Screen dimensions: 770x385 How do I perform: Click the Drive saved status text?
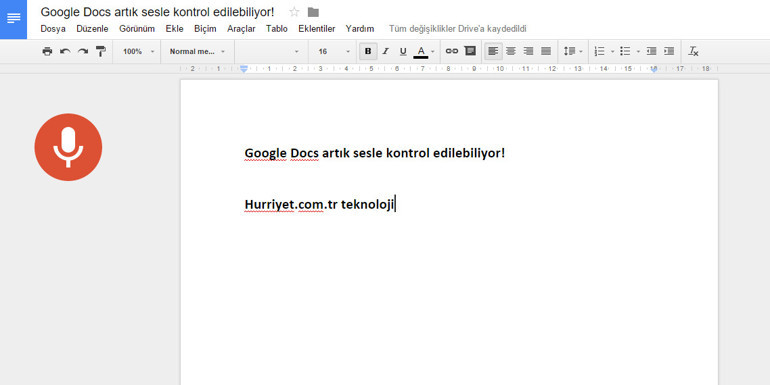point(458,29)
